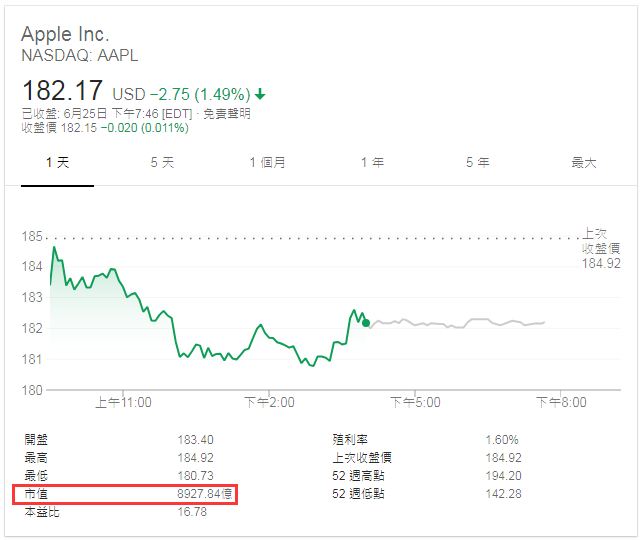The height and width of the screenshot is (540, 640).
Task: Select the 1 天 time range tab
Action: coord(58,163)
